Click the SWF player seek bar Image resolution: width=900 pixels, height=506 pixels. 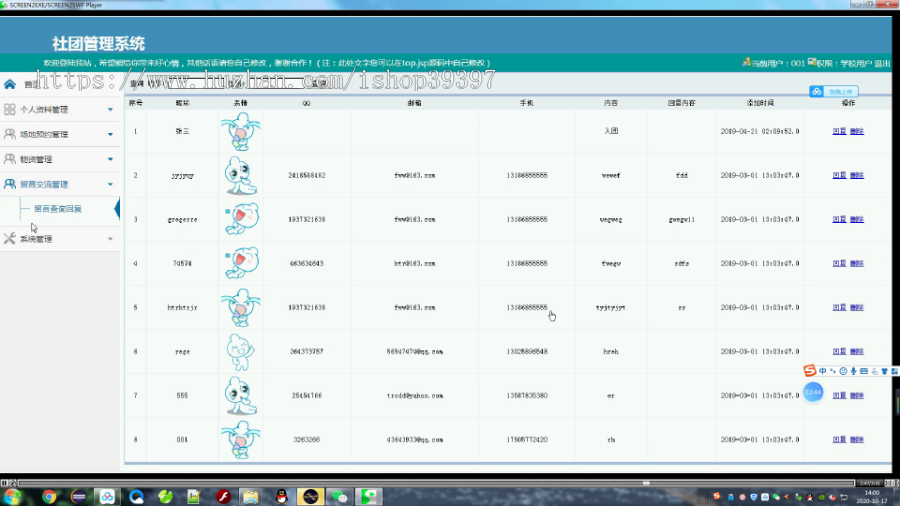(x=436, y=483)
